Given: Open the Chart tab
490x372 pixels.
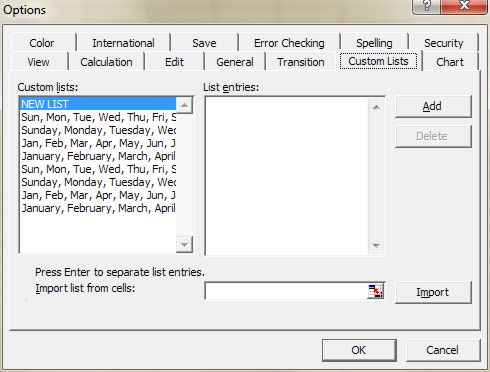Looking at the screenshot, I should click(450, 62).
